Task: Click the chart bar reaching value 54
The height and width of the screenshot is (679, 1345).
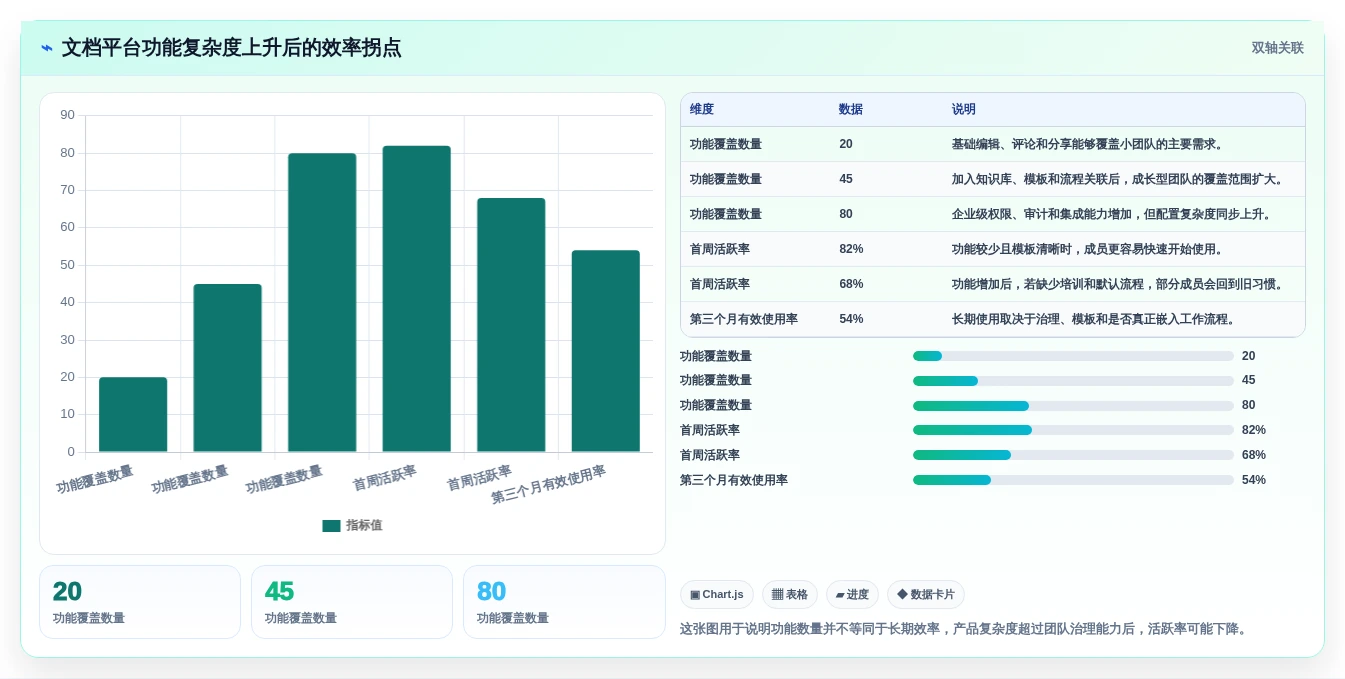Action: 605,351
